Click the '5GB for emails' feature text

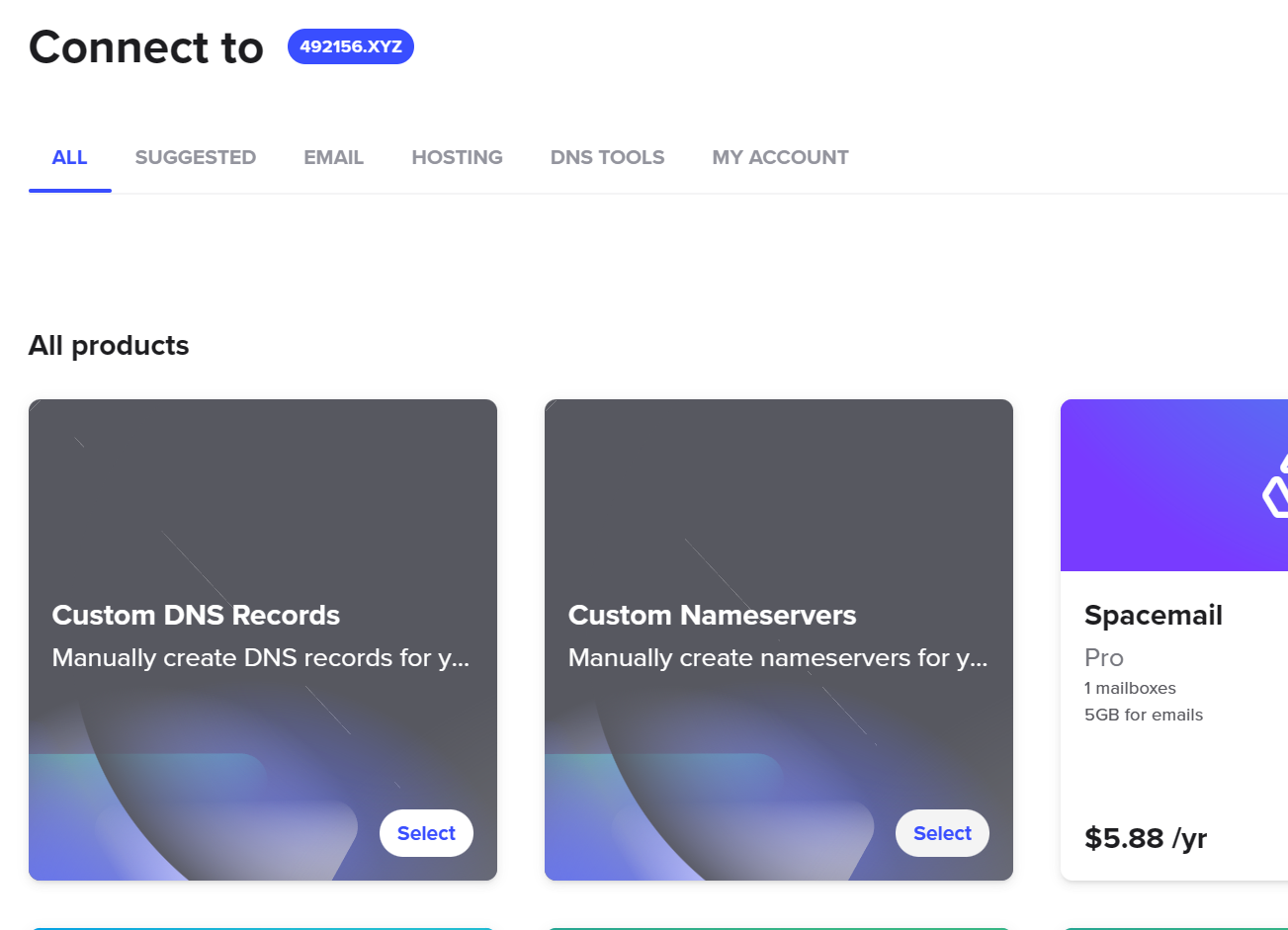1143,715
